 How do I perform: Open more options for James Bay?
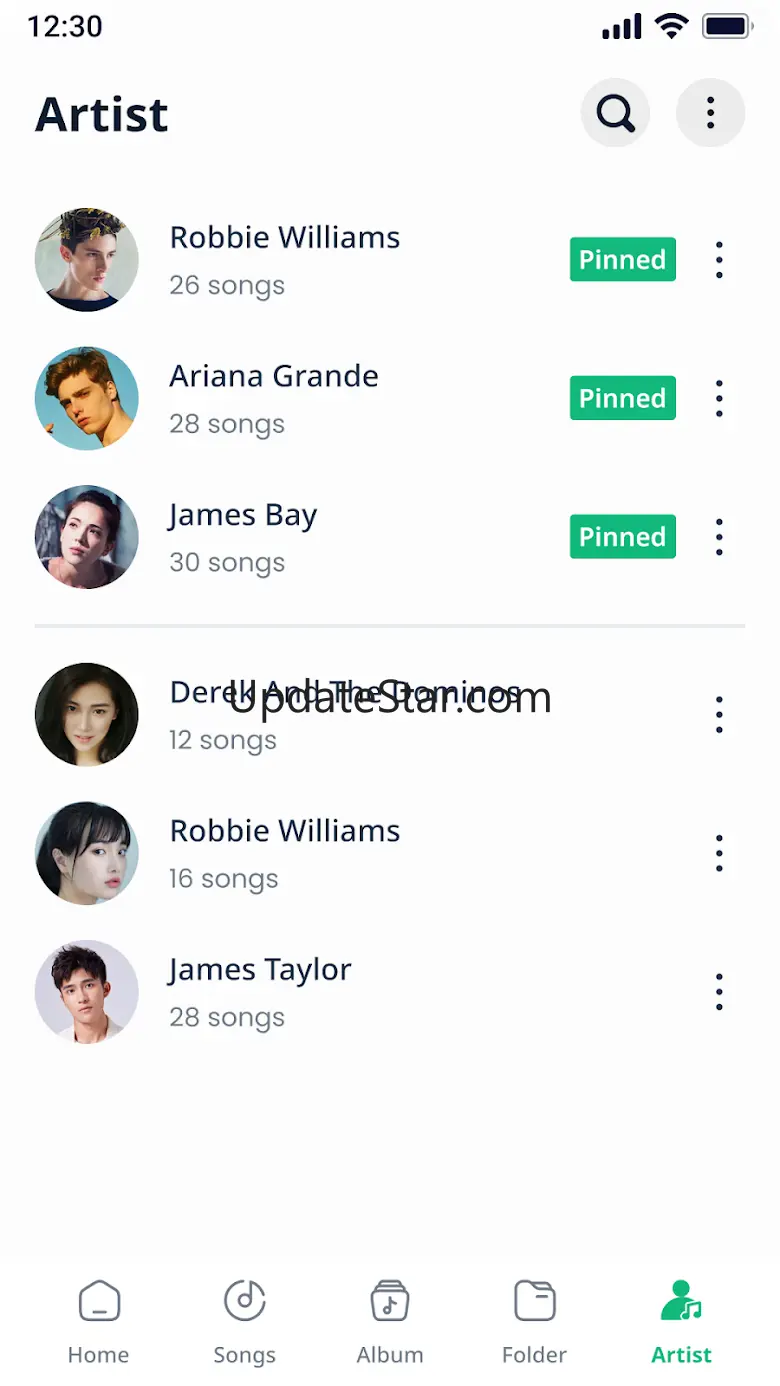719,538
